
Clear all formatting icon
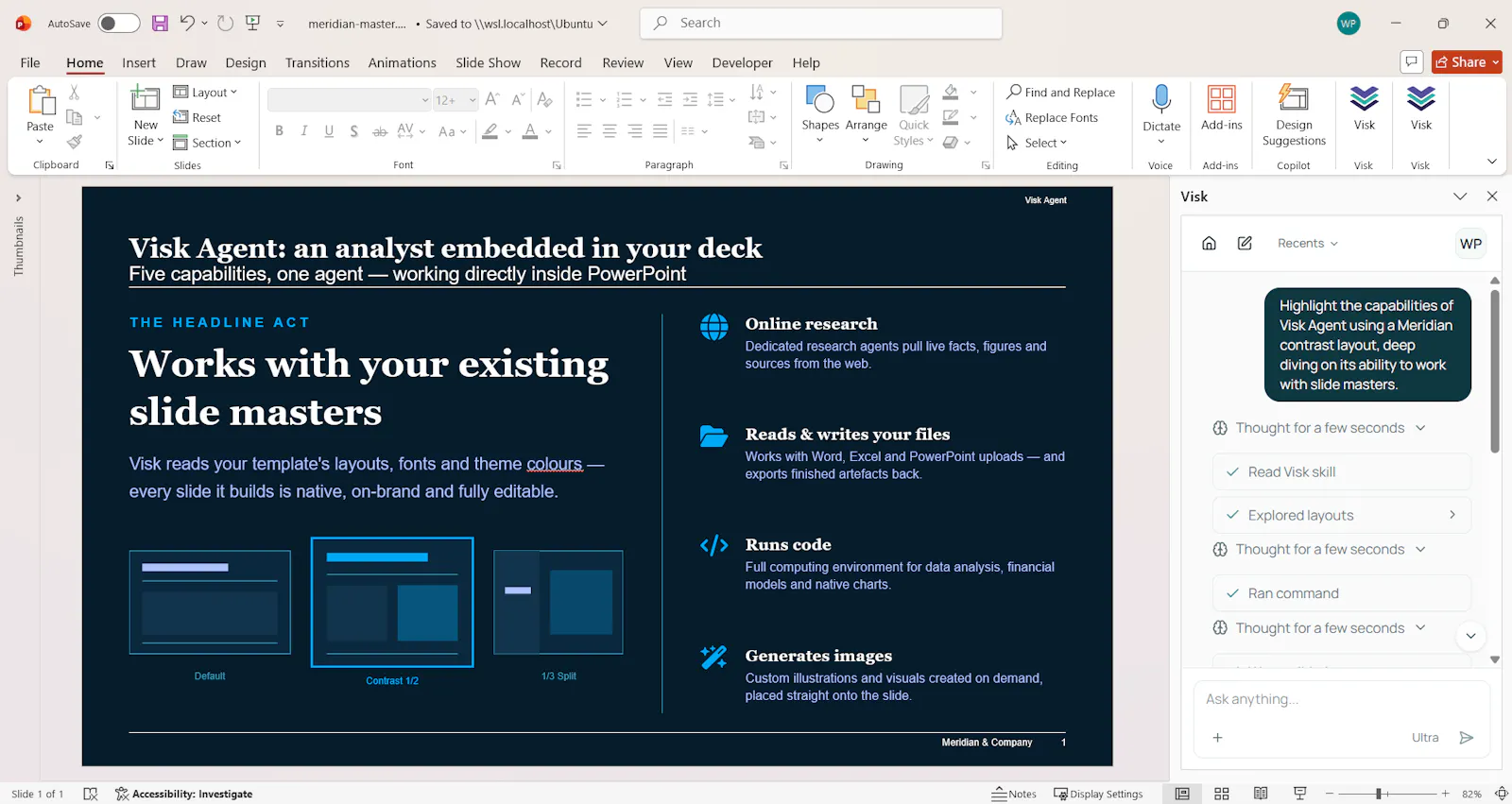[x=544, y=99]
